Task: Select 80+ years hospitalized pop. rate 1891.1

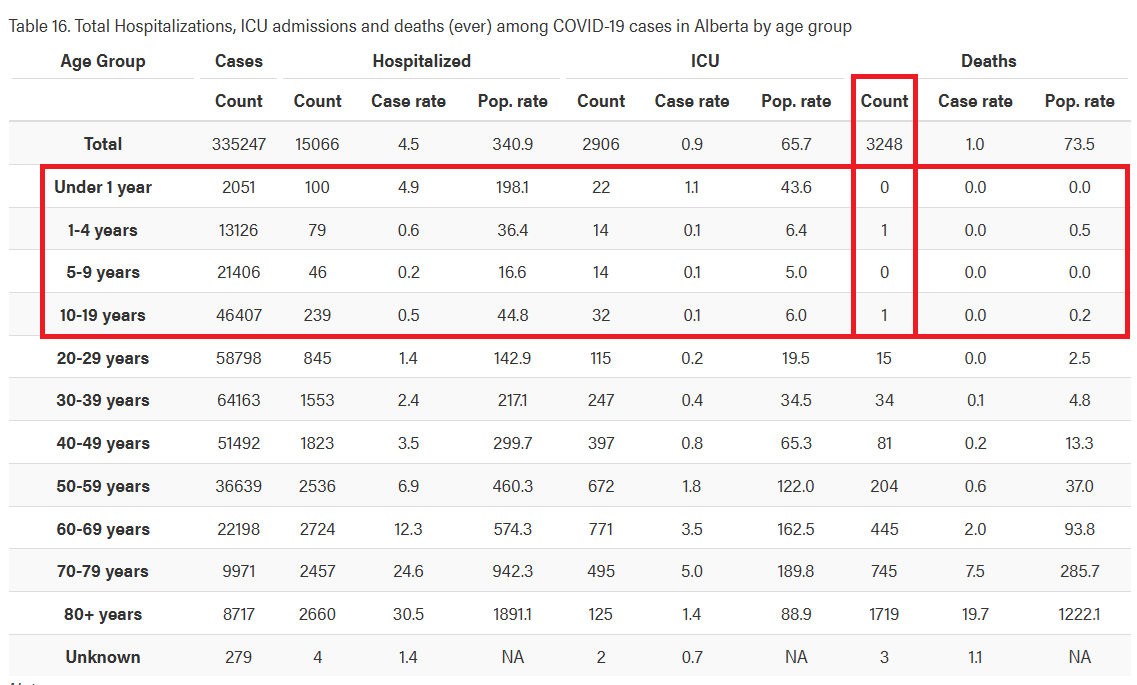Action: coord(513,615)
